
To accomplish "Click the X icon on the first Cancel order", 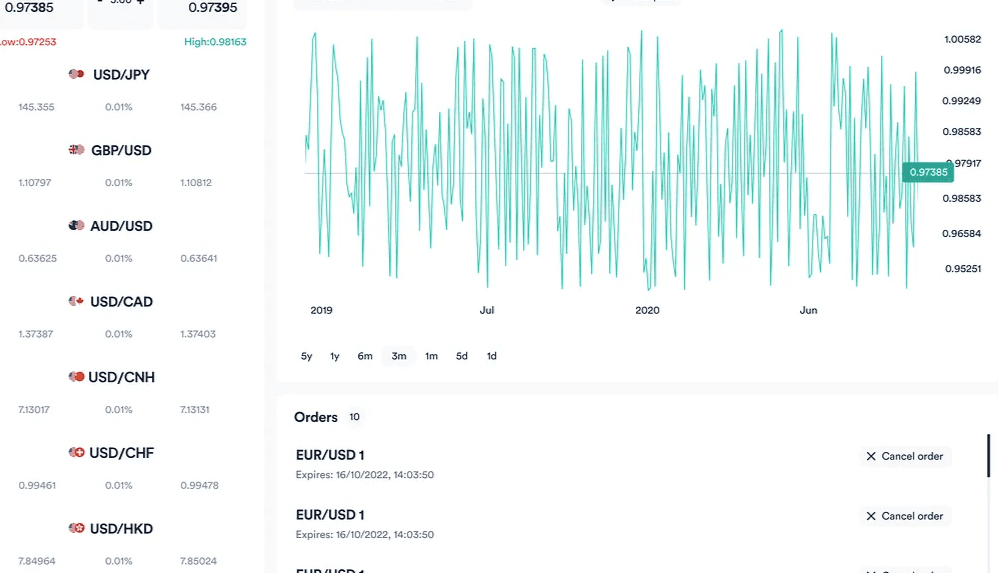I will pyautogui.click(x=871, y=456).
